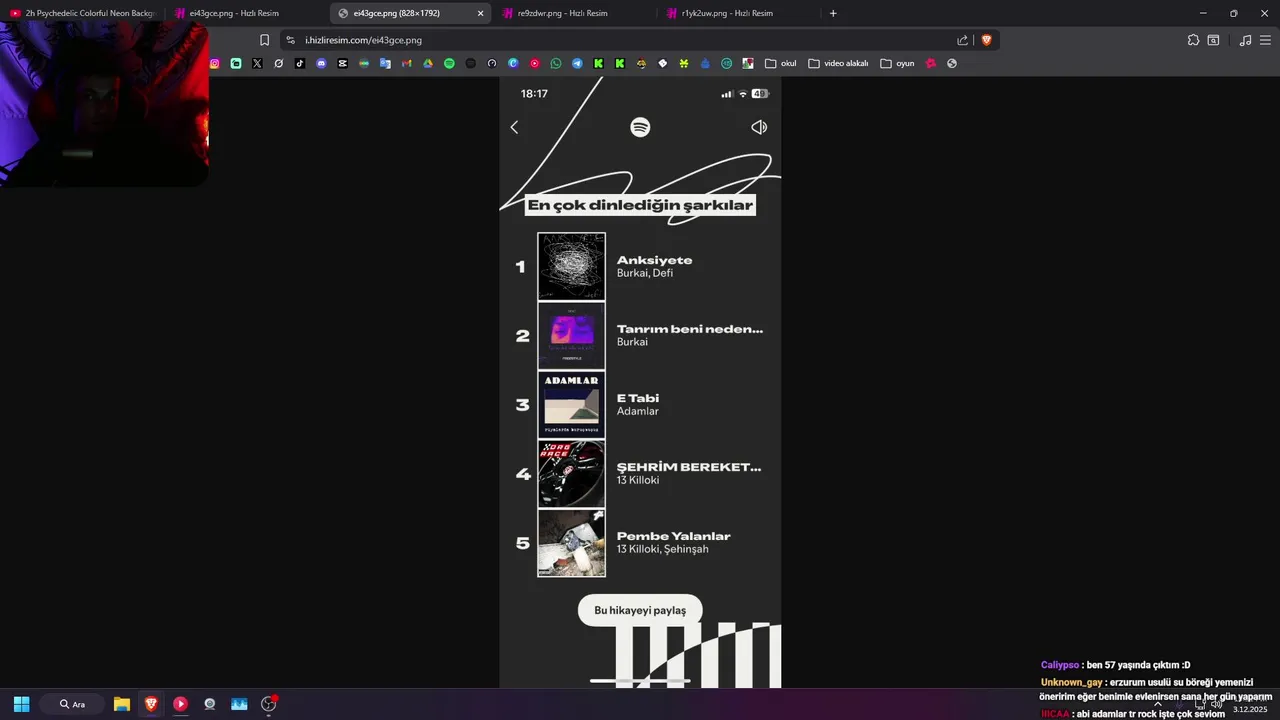Expand the oyun bookmarks folder

(897, 63)
